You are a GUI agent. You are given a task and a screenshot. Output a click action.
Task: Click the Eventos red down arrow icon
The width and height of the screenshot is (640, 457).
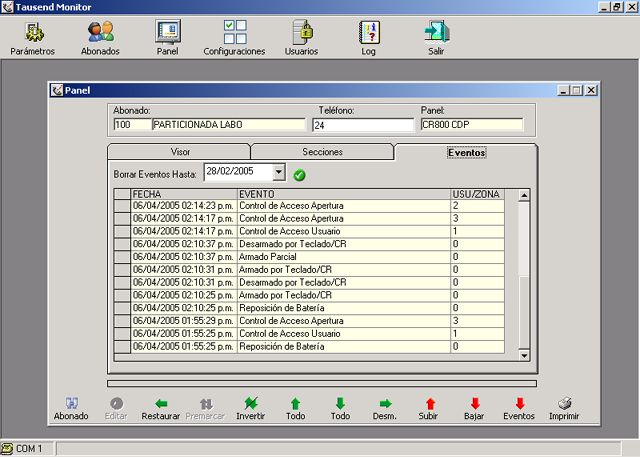pyautogui.click(x=520, y=404)
